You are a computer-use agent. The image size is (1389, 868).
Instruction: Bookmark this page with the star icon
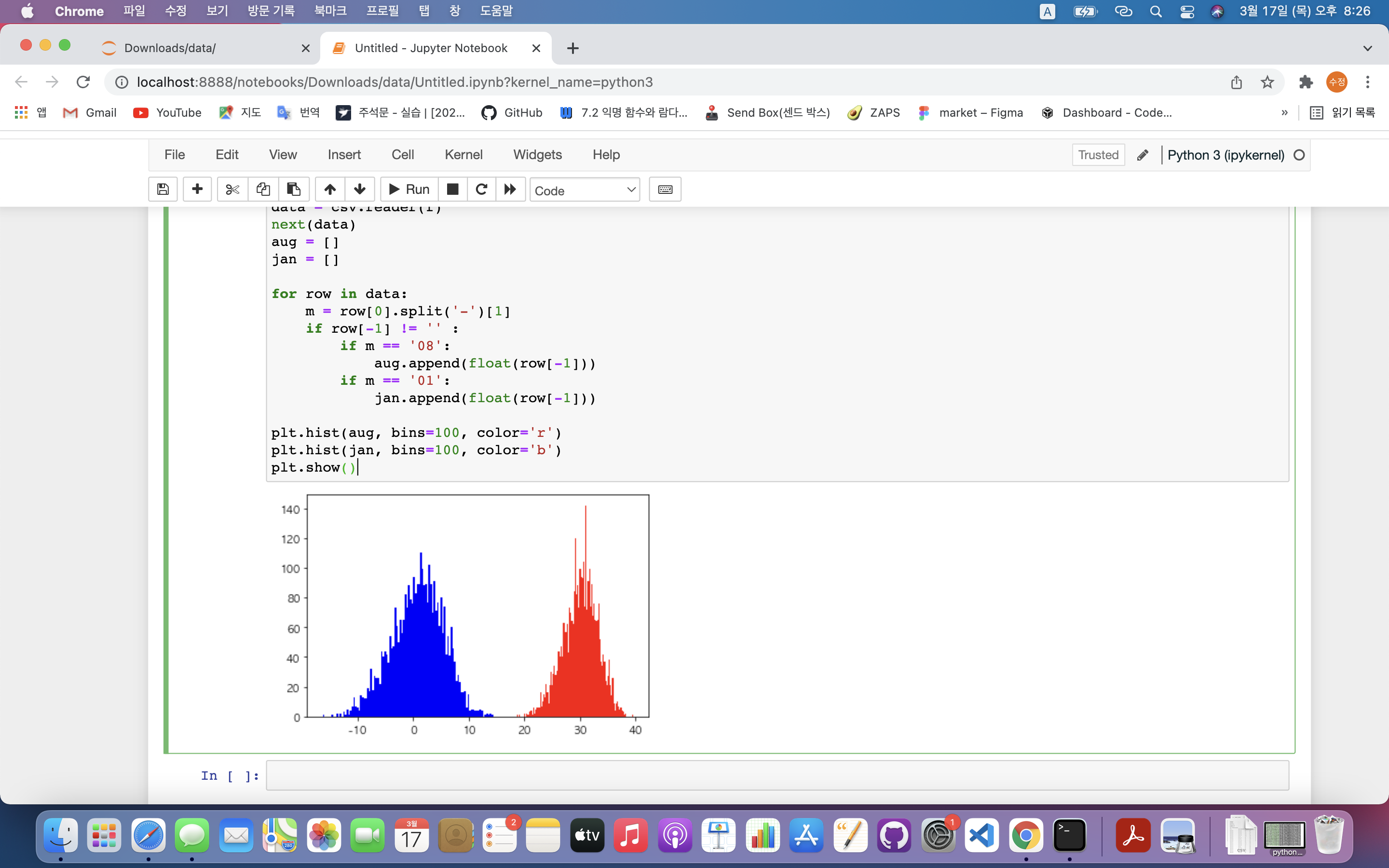pos(1267,82)
